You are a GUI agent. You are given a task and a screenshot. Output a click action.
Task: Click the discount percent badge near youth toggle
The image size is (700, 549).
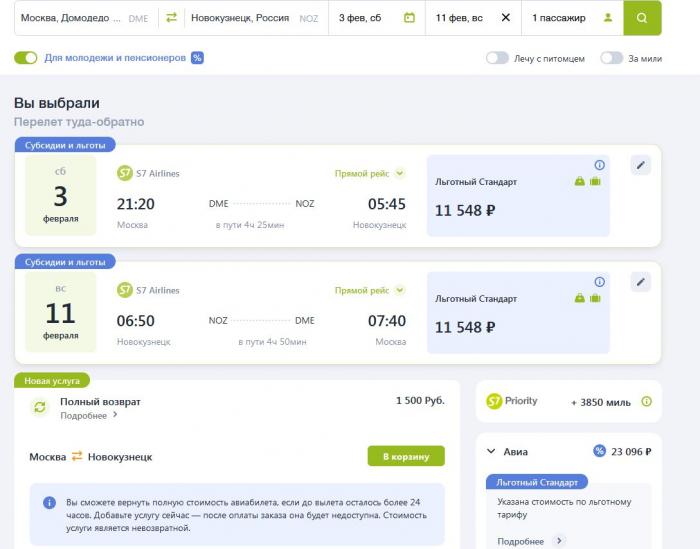point(197,58)
